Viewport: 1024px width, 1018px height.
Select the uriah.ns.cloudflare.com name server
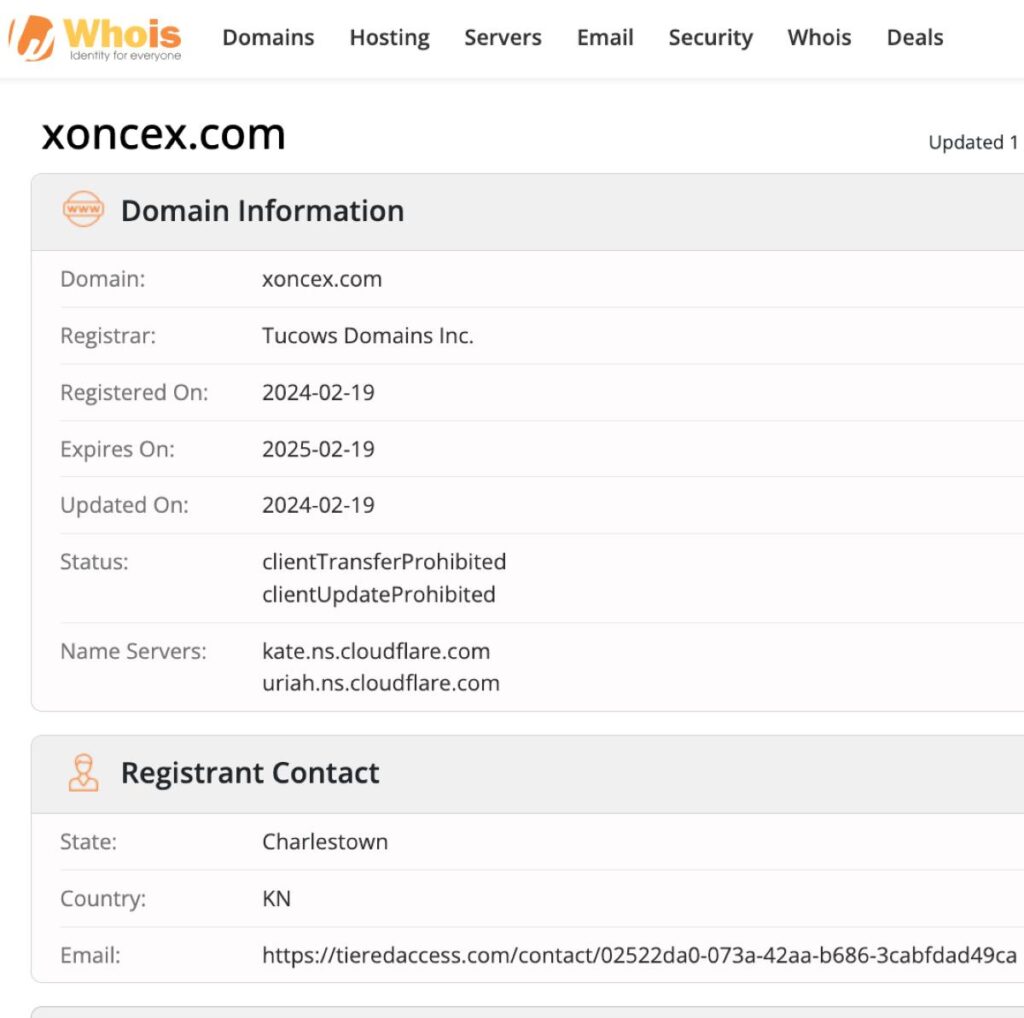click(x=381, y=683)
